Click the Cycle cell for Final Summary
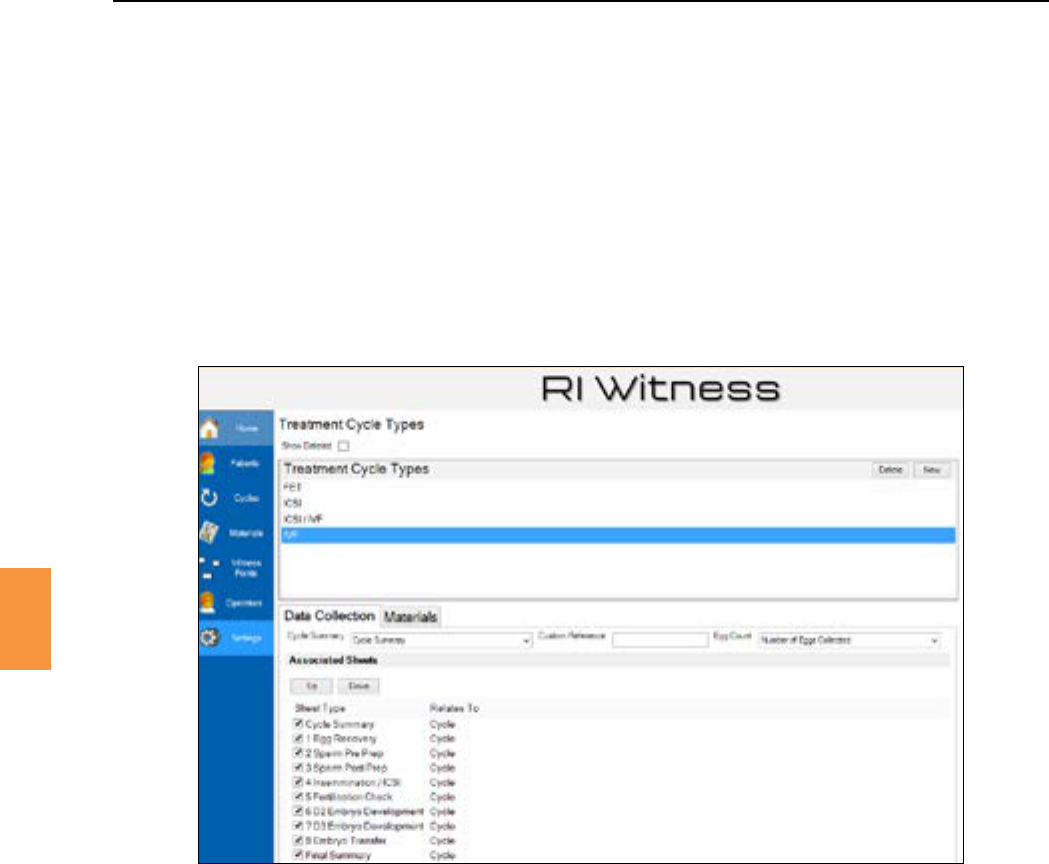The image size is (1049, 864). tap(442, 855)
